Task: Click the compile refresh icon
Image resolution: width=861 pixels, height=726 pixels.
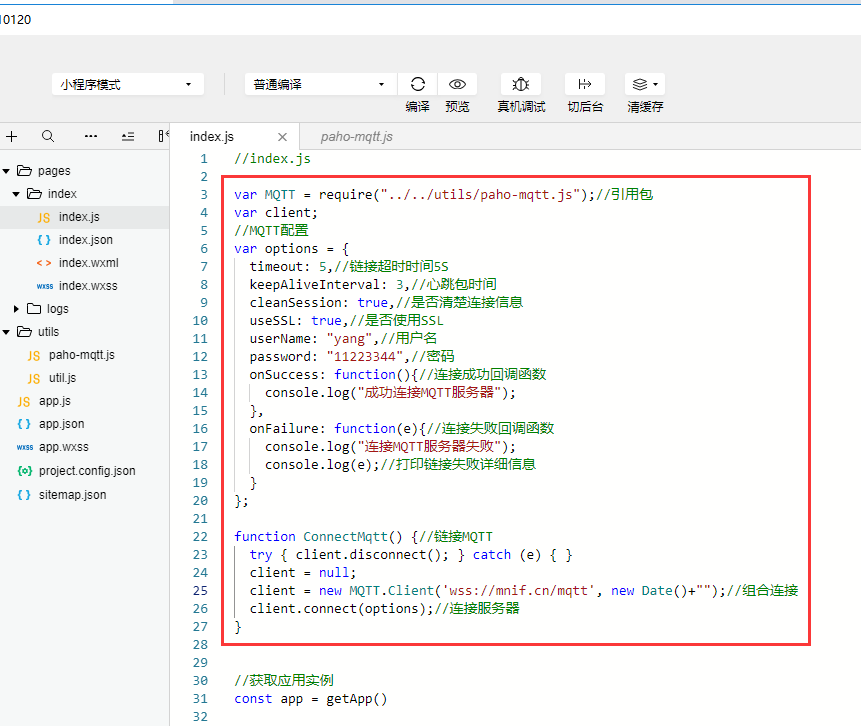Action: [x=418, y=84]
